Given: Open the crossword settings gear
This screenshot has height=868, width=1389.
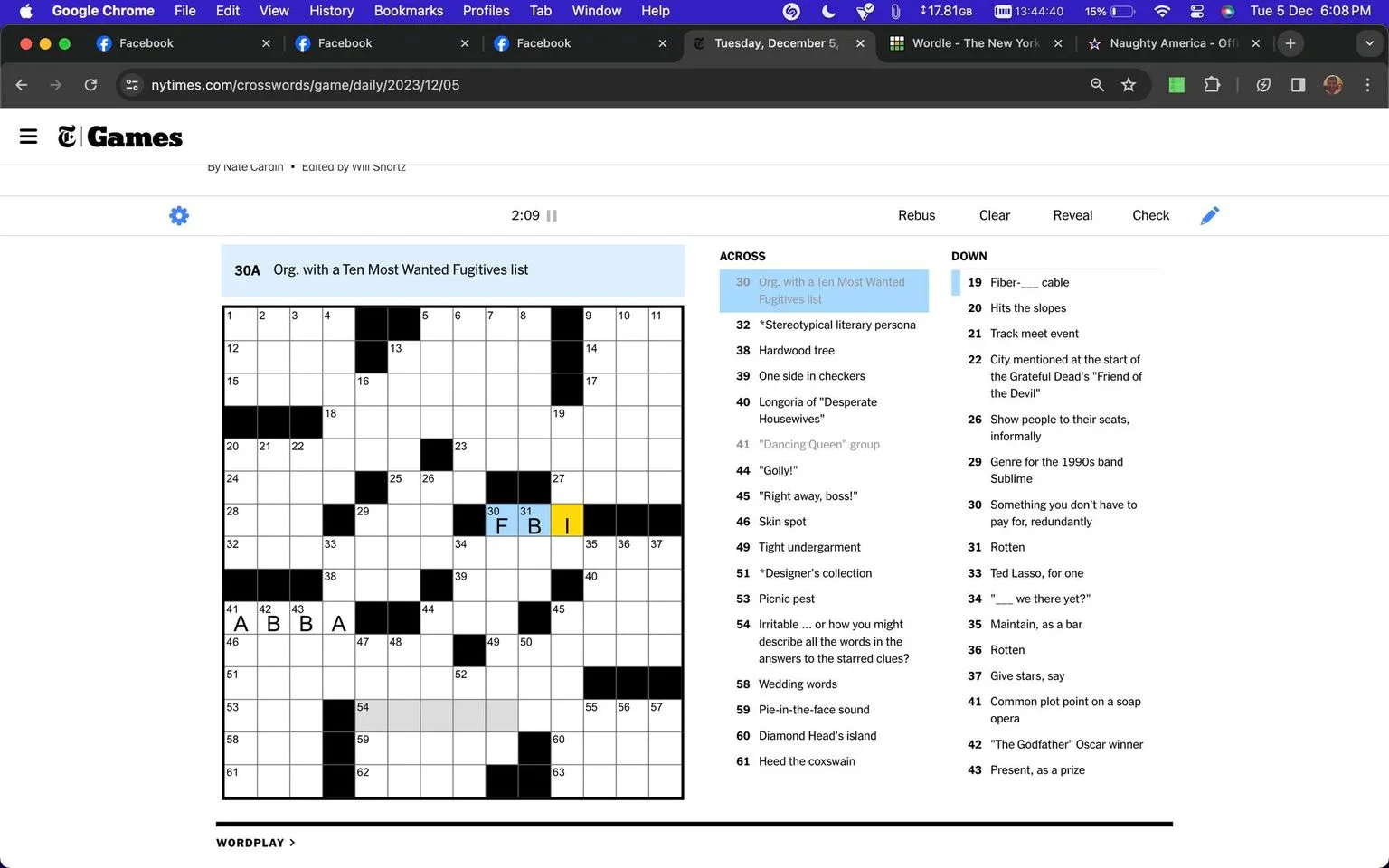Looking at the screenshot, I should (179, 216).
